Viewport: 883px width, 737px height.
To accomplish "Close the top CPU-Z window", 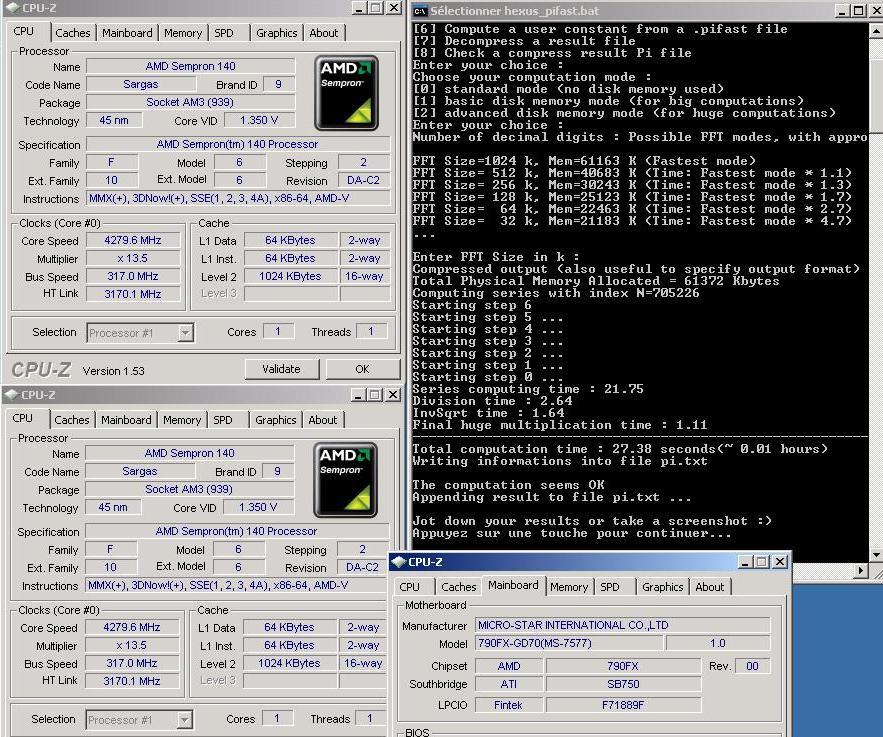I will coord(394,8).
